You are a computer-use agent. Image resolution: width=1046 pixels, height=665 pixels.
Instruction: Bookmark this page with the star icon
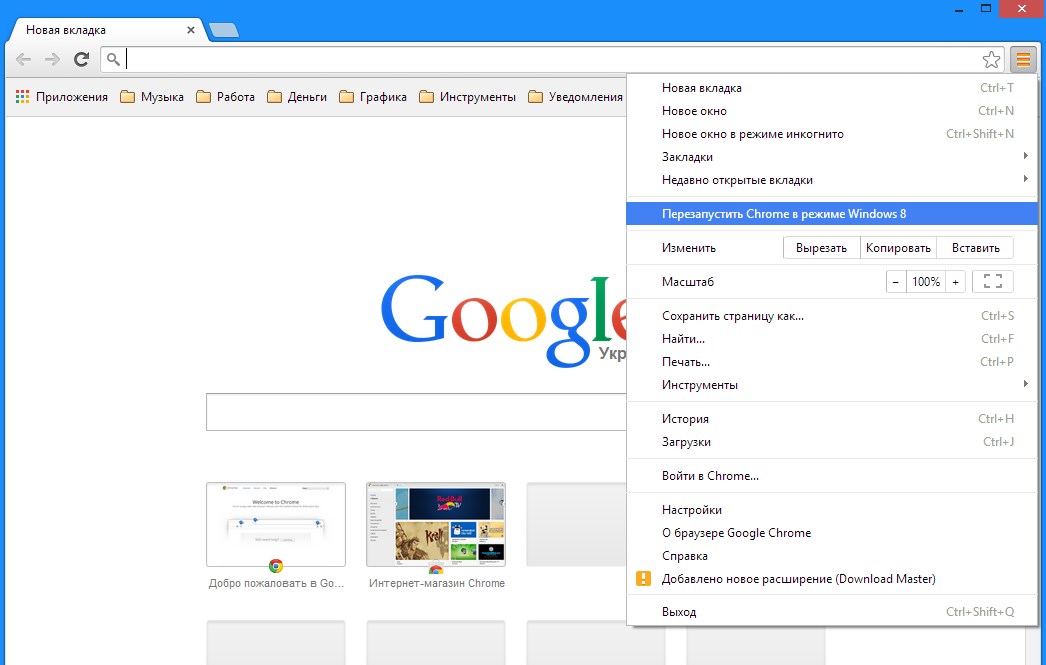coord(991,59)
